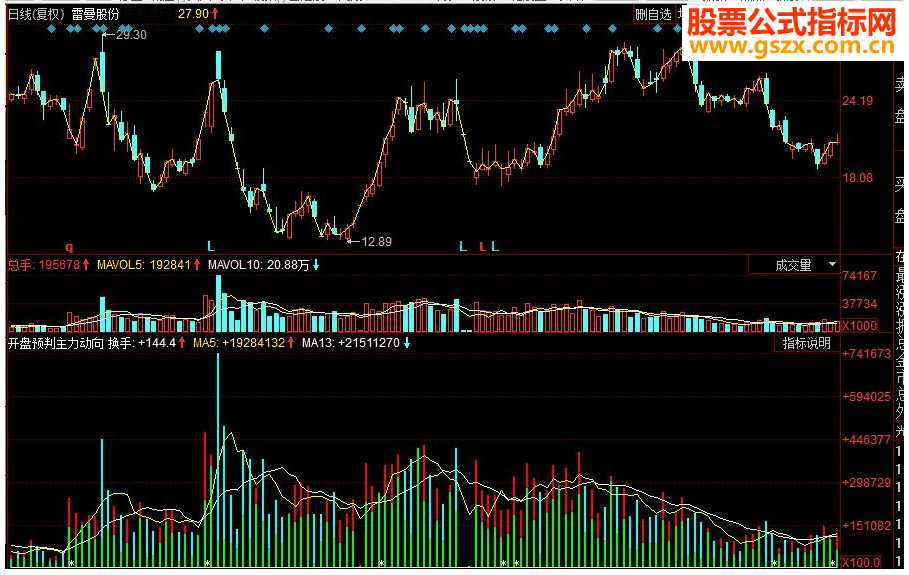Click the +741673 indicator axis label
909x575 pixels.
866,354
